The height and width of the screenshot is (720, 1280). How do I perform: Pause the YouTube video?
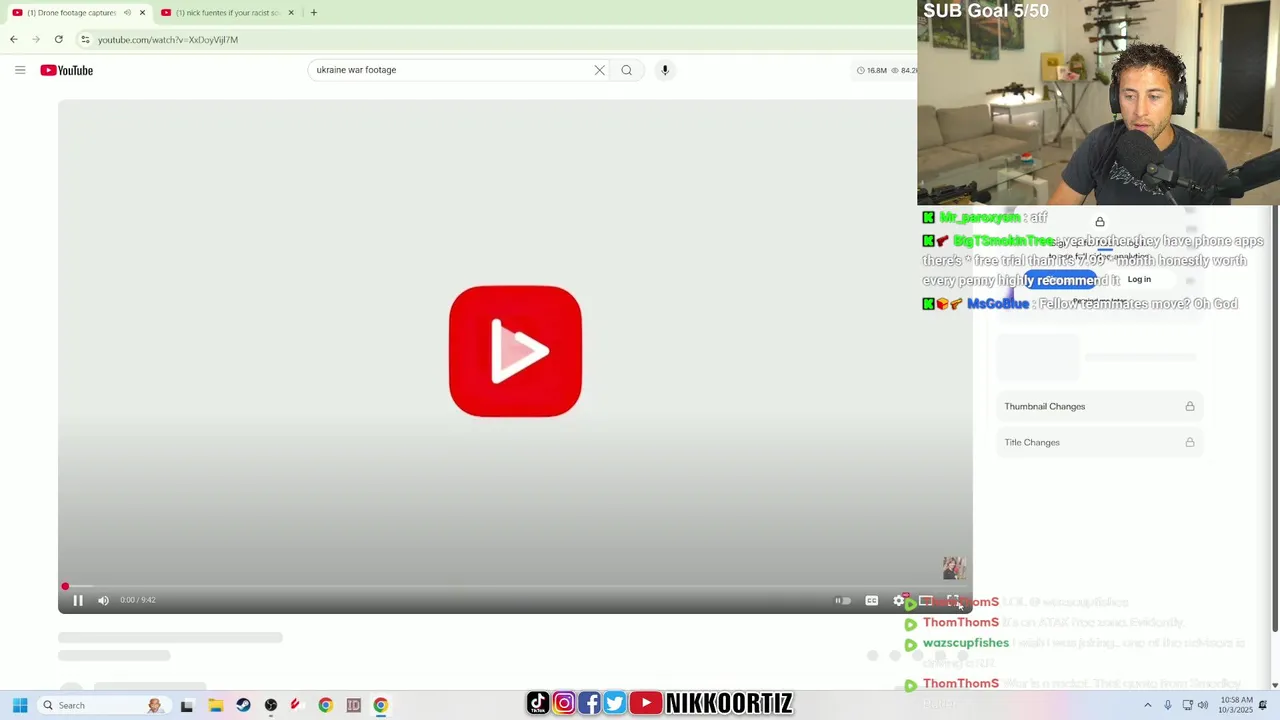(78, 600)
